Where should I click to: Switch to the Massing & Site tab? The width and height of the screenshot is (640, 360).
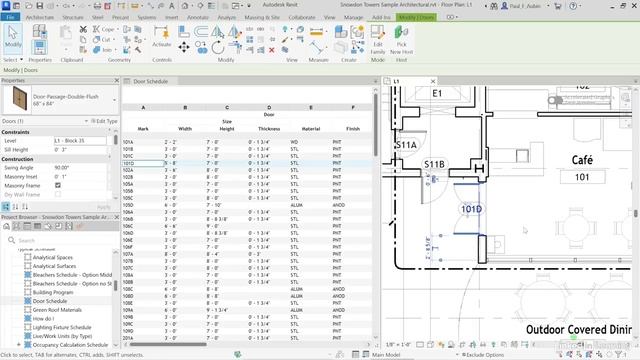pyautogui.click(x=262, y=18)
